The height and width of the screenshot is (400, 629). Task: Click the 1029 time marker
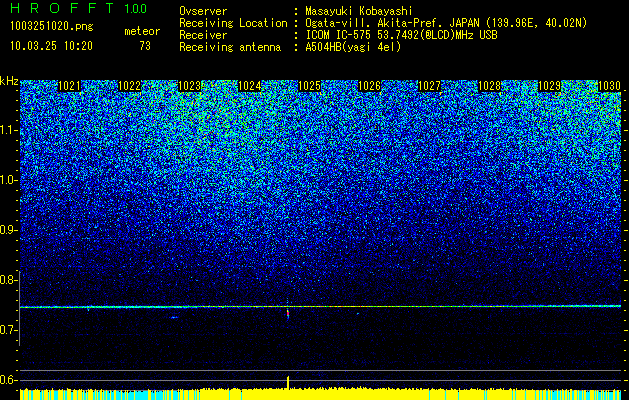point(549,86)
